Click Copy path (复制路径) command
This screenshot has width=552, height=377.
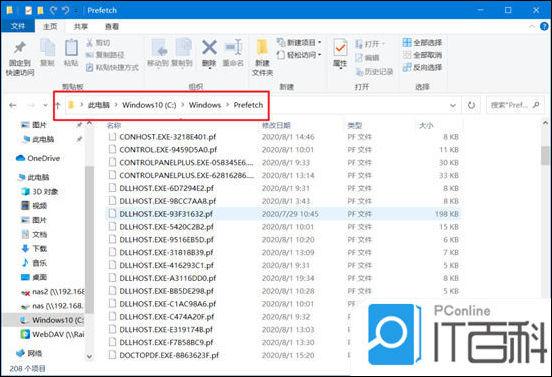pyautogui.click(x=105, y=55)
